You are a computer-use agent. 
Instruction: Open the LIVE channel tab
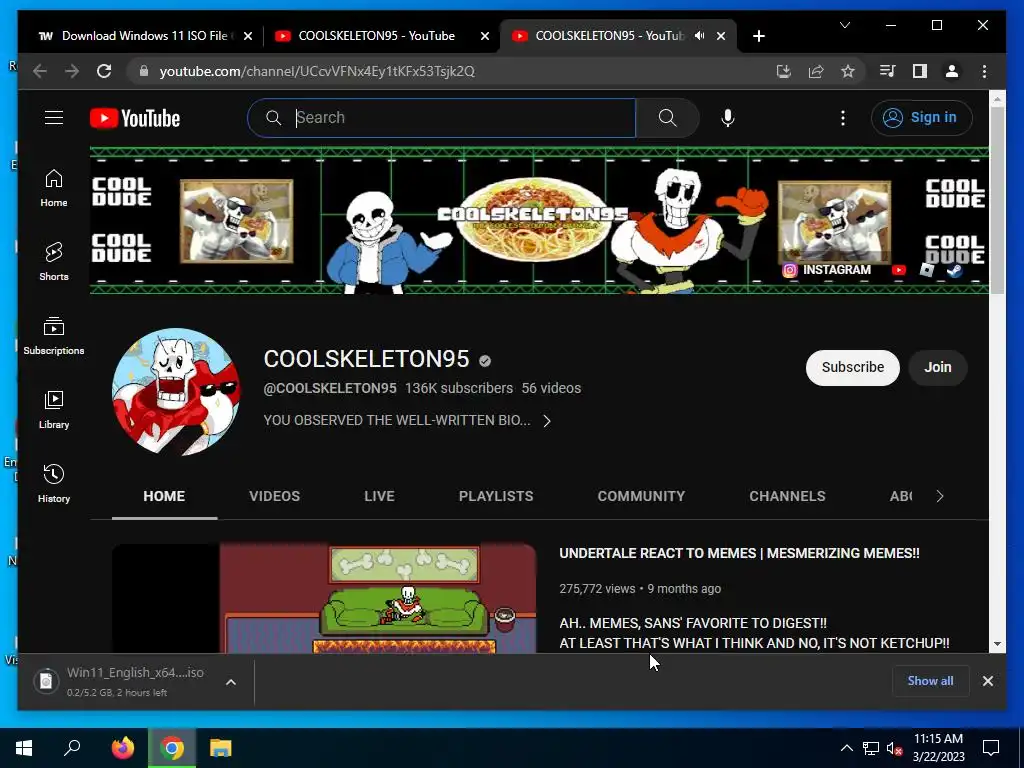click(x=379, y=496)
